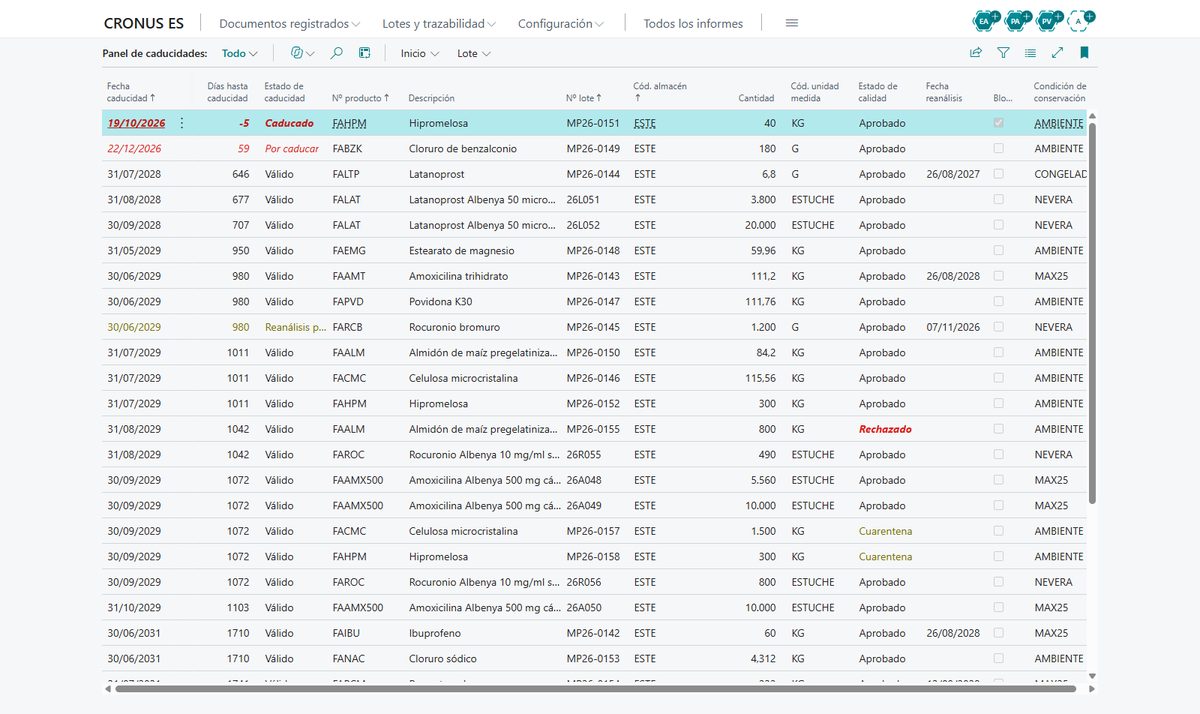
Task: Select the Rechazado quality status cell
Action: [x=885, y=429]
